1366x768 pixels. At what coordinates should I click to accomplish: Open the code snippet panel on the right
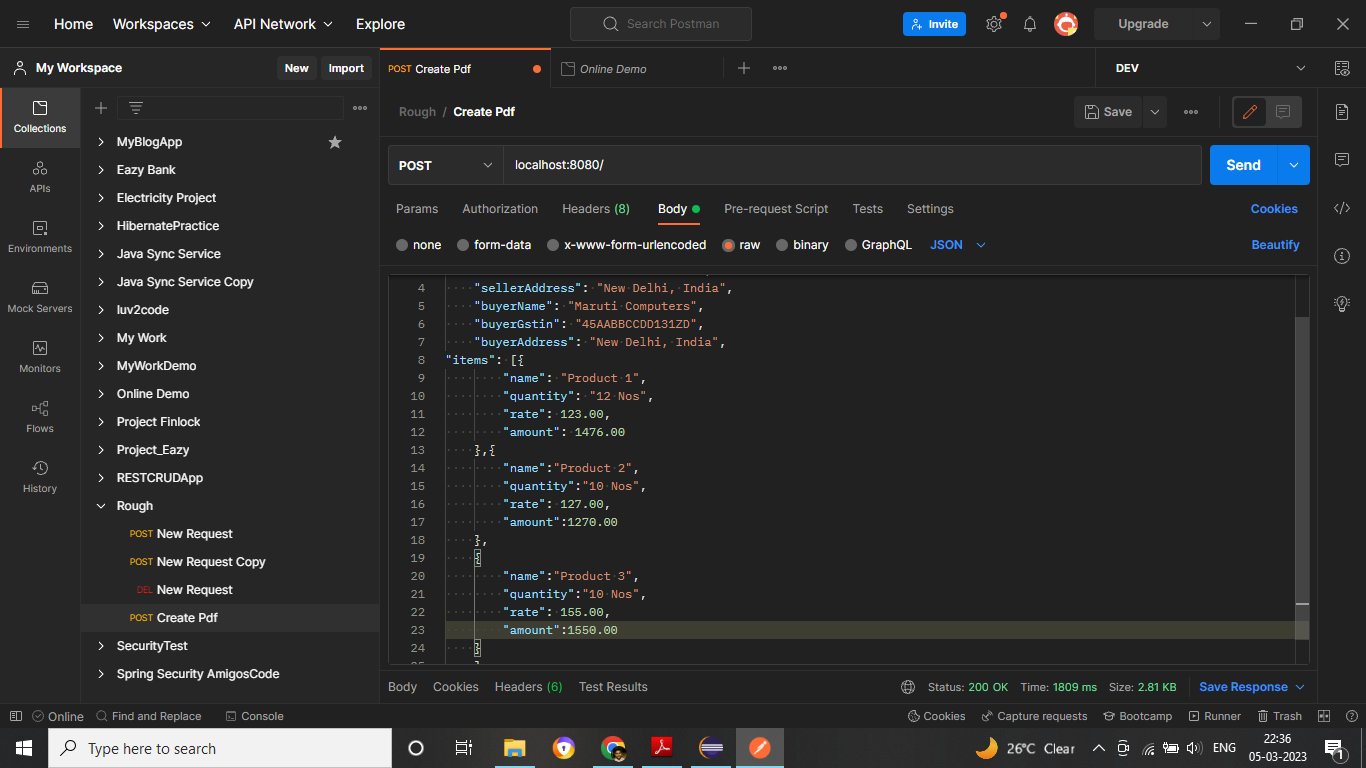(1342, 207)
